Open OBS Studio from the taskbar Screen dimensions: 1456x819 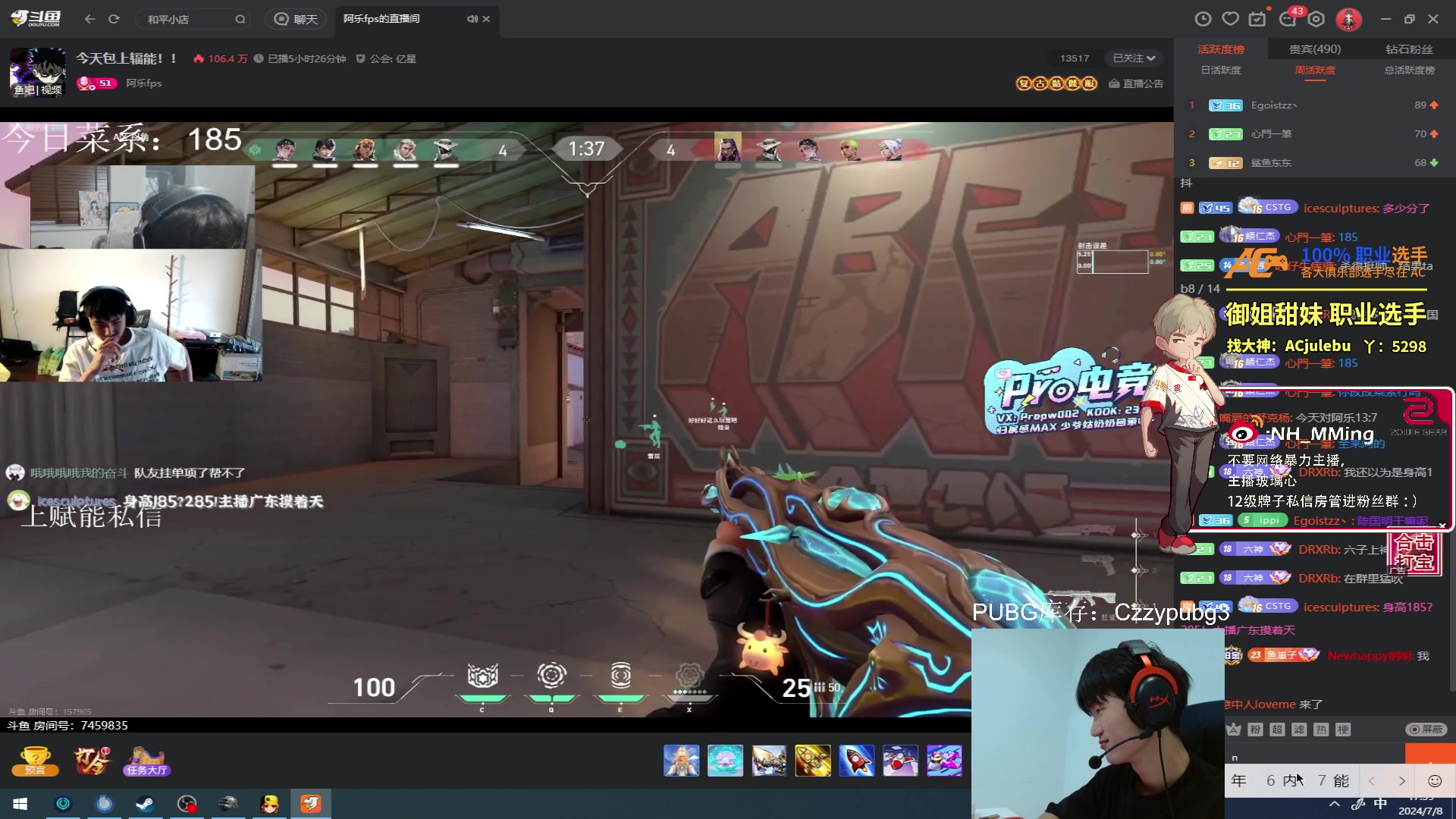pos(187,804)
